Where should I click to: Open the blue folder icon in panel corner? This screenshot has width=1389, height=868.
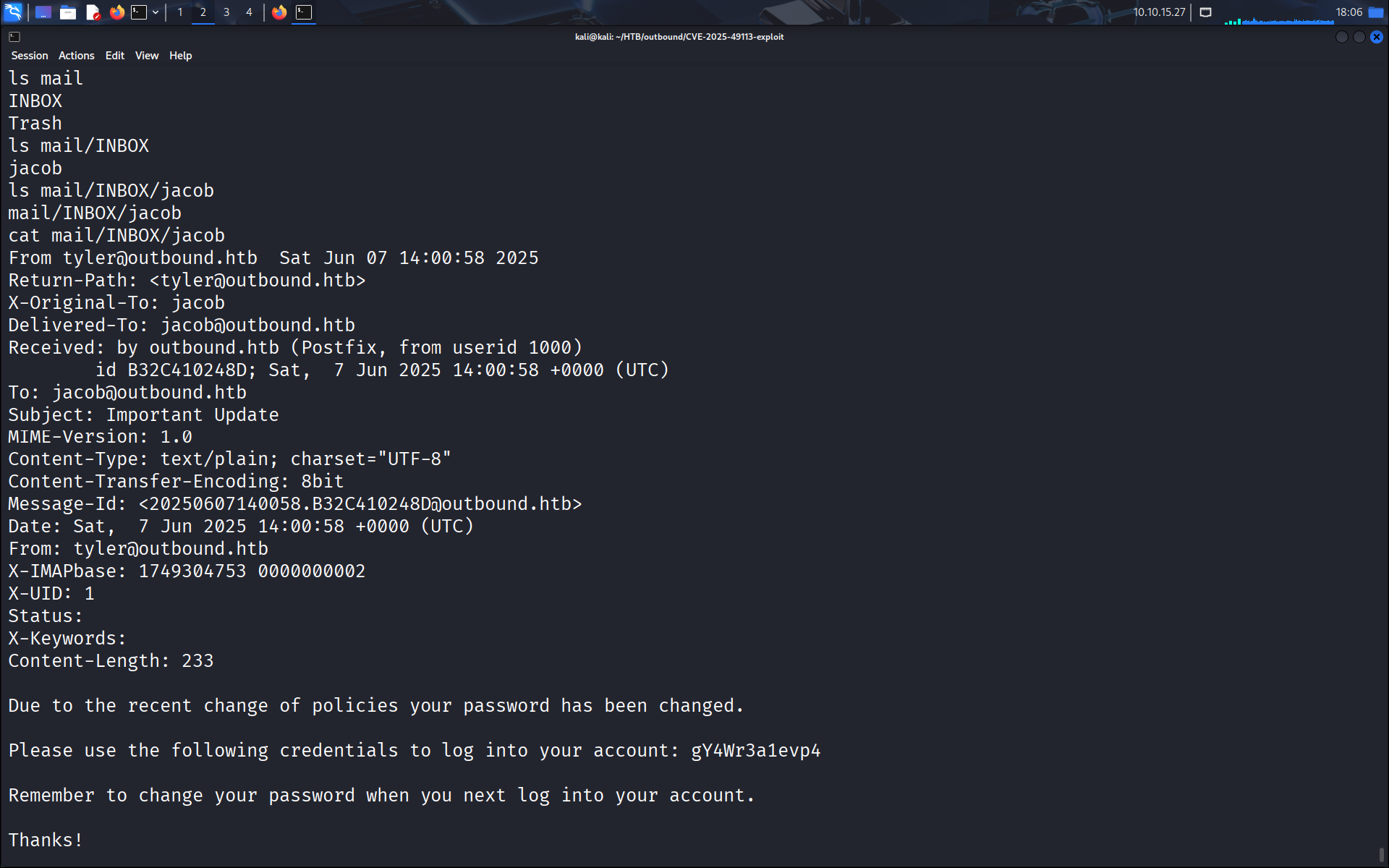[x=1375, y=12]
